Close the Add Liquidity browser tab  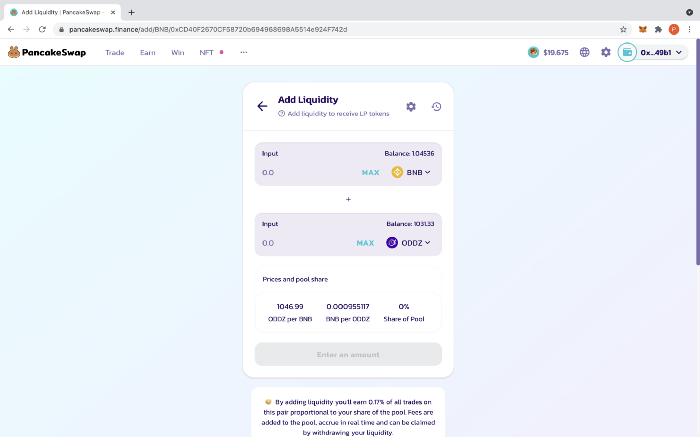pyautogui.click(x=113, y=12)
